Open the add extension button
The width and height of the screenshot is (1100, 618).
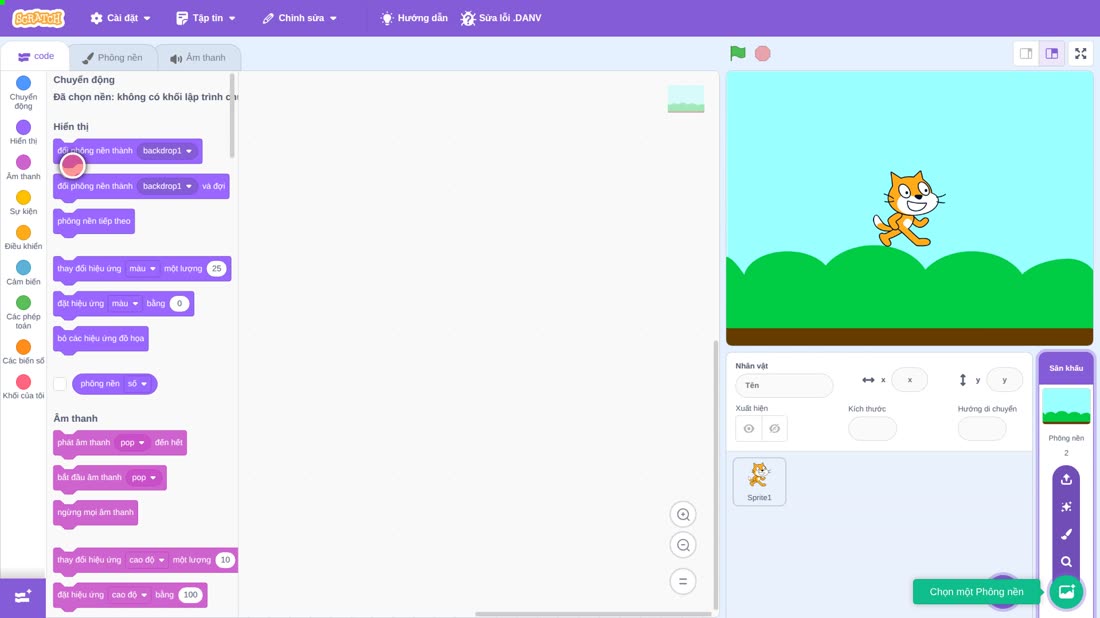22,597
